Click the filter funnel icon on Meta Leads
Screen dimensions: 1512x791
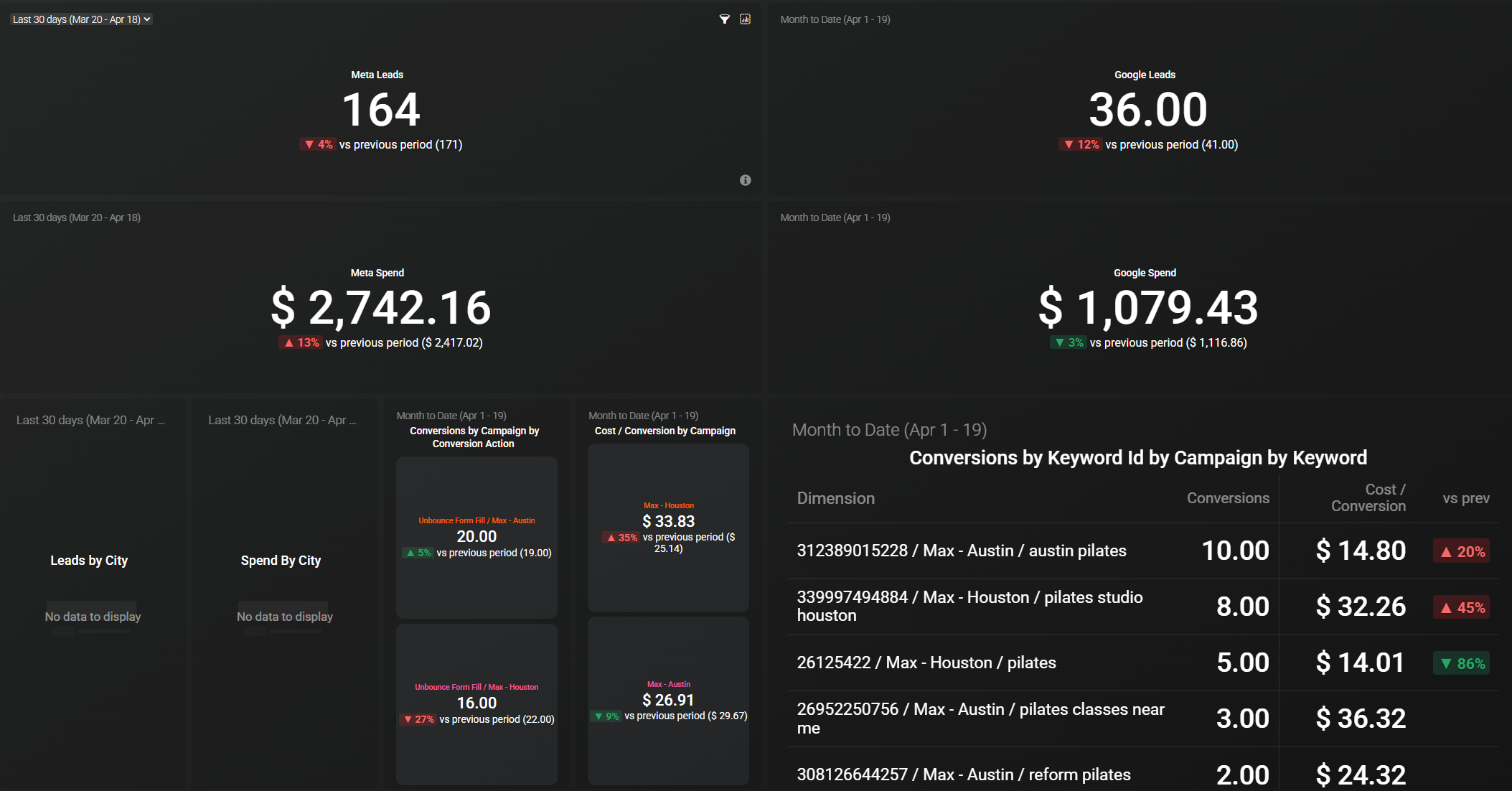point(724,19)
